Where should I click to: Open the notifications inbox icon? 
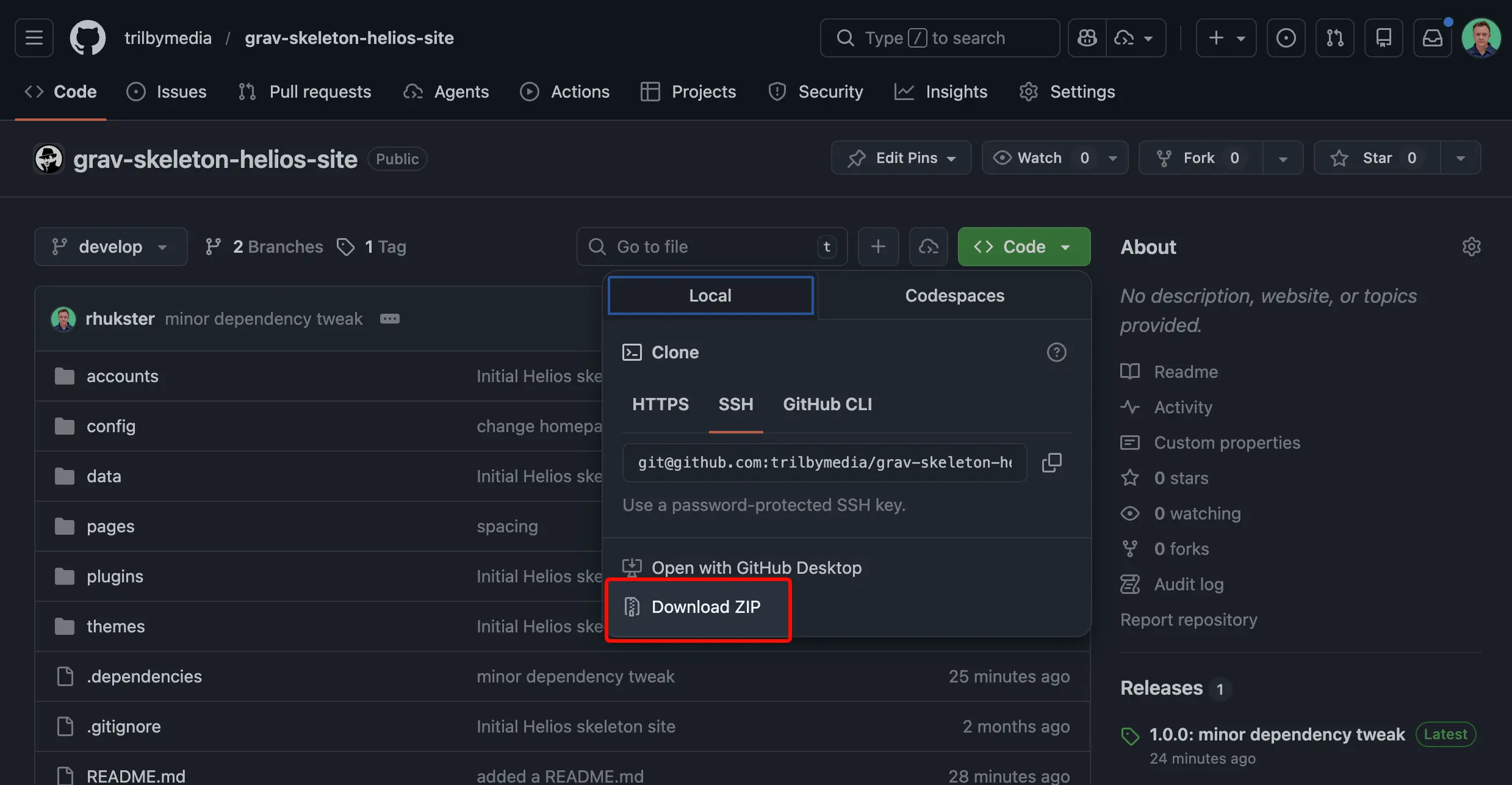click(x=1433, y=37)
